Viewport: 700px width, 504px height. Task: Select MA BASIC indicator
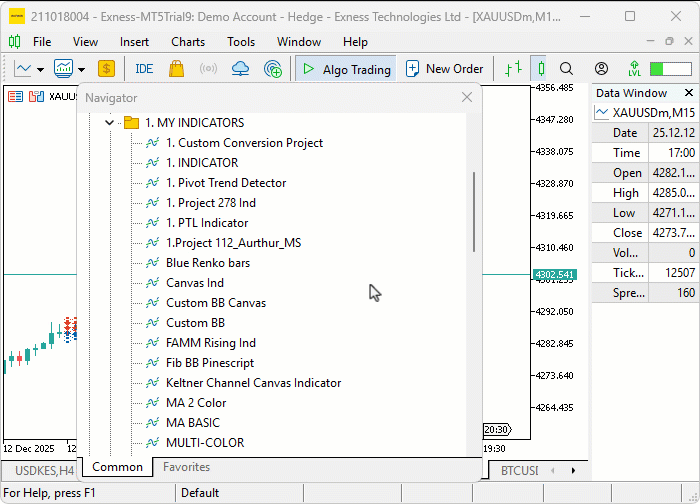point(193,423)
